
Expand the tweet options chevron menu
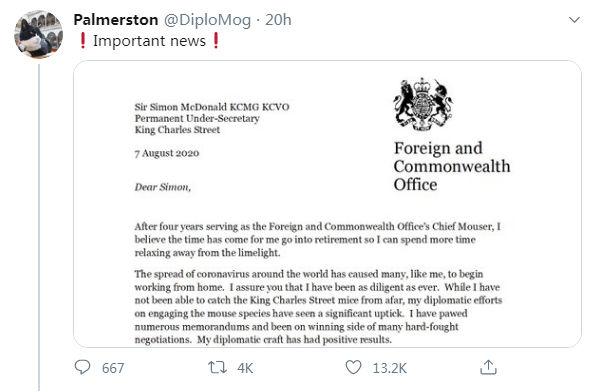[x=574, y=20]
